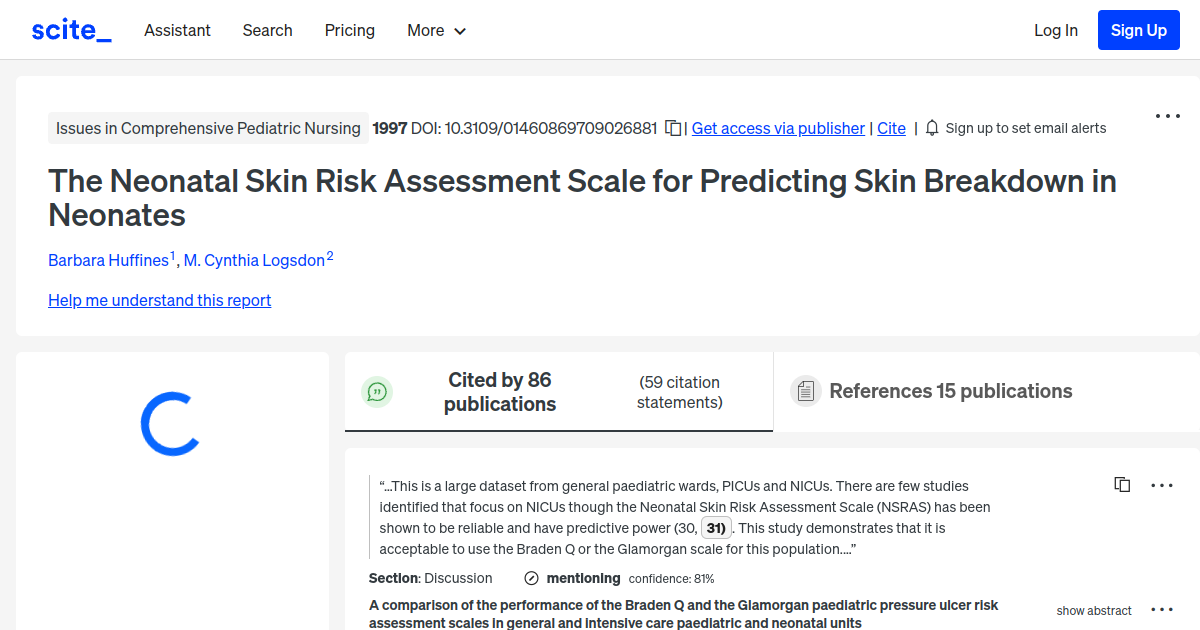Click Help me understand this report
Screen dimensions: 1200x630
point(159,300)
